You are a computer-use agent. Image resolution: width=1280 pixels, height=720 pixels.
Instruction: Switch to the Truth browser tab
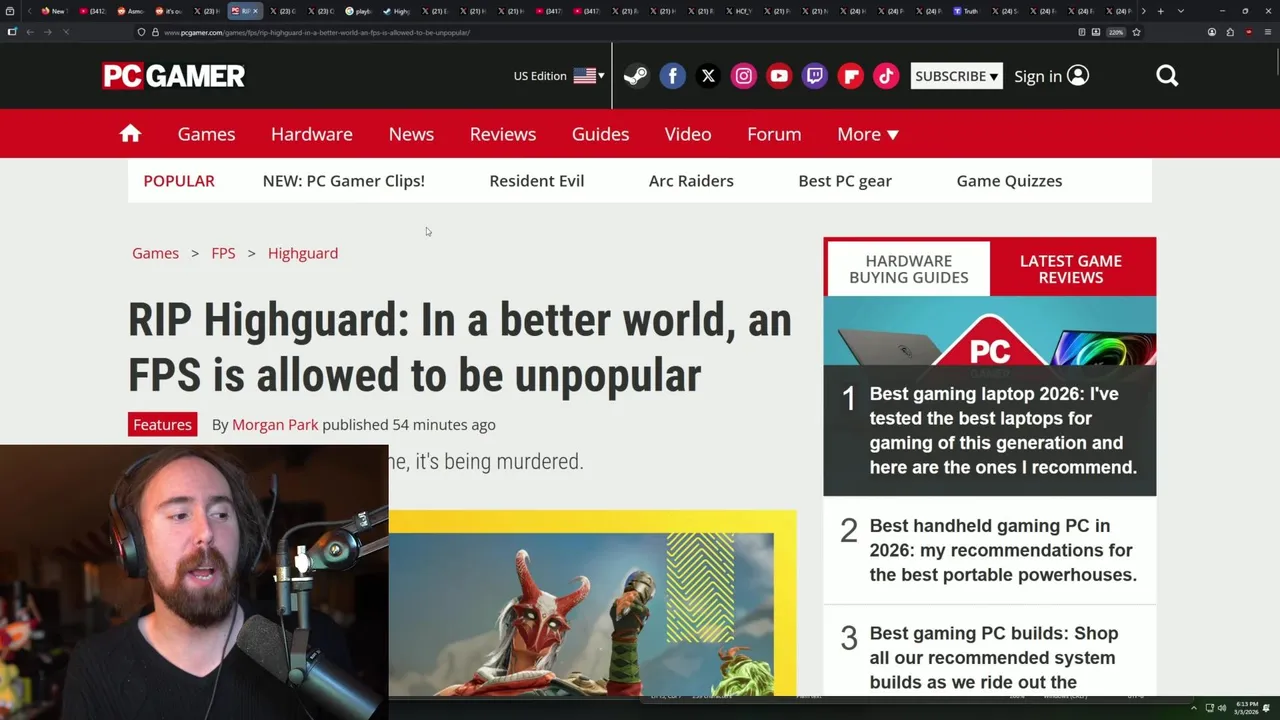(x=966, y=11)
